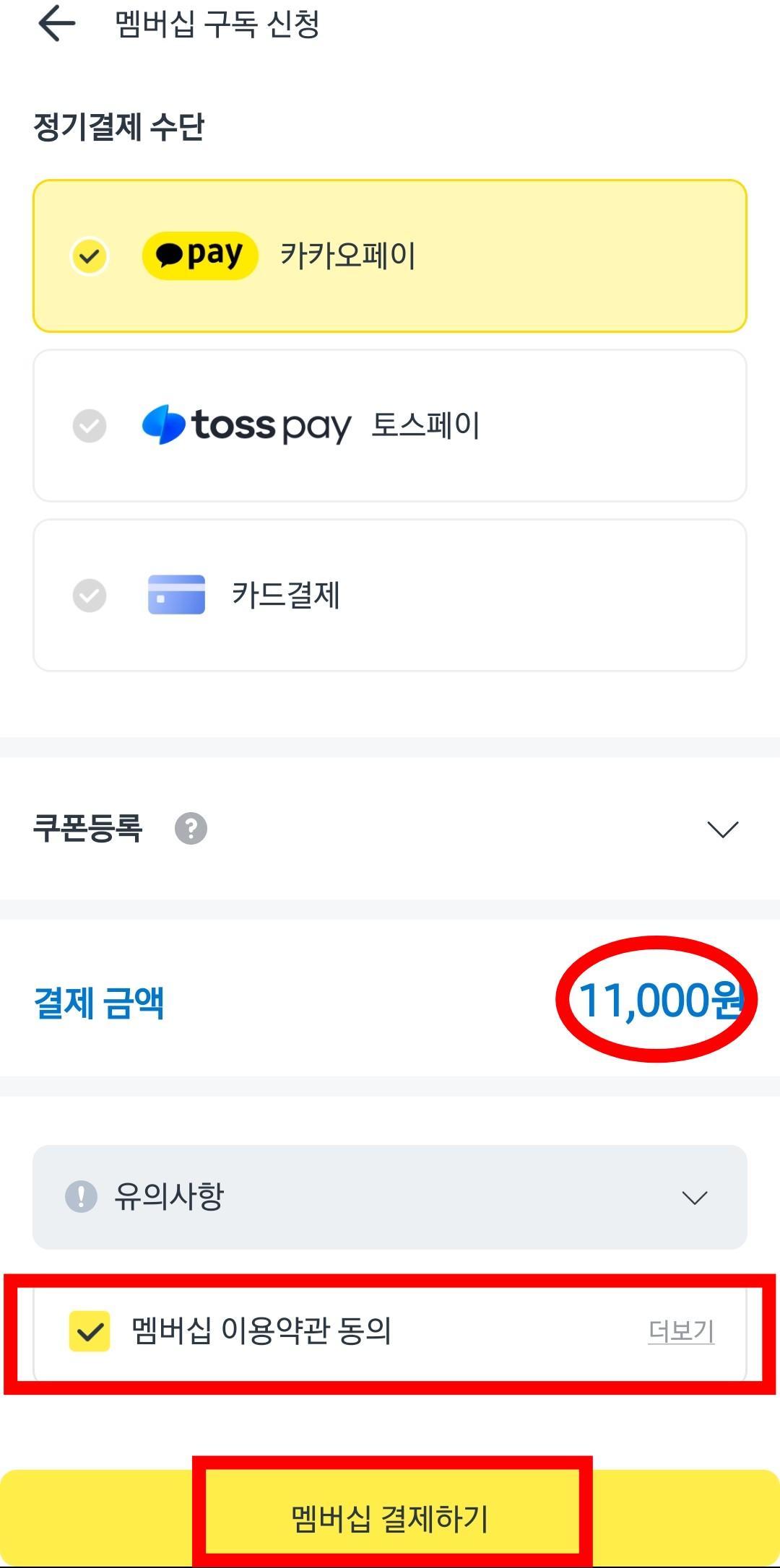This screenshot has height=1568, width=780.
Task: Expand the 유의사항 chevron
Action: point(695,1198)
